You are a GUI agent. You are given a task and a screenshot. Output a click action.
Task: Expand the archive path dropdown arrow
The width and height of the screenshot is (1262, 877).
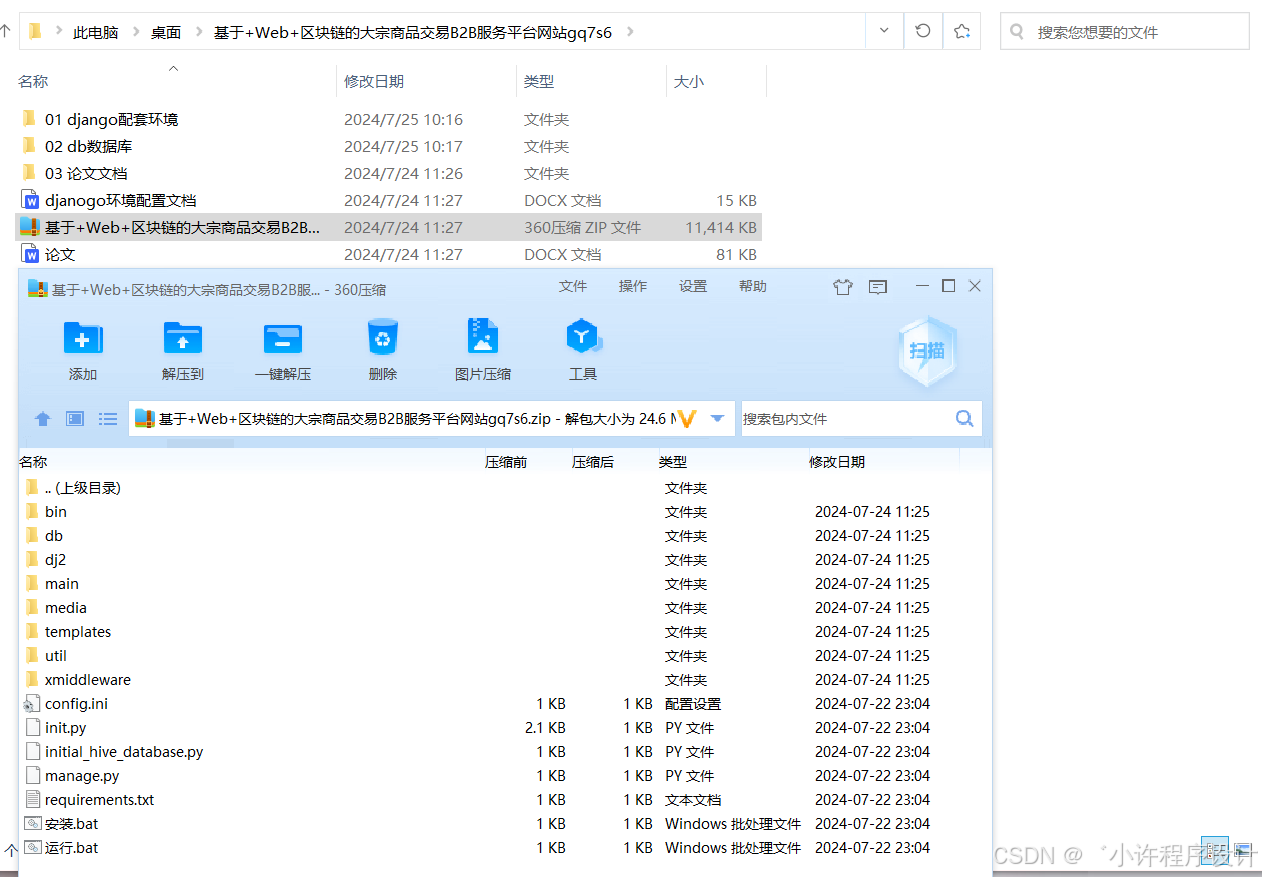coord(717,419)
